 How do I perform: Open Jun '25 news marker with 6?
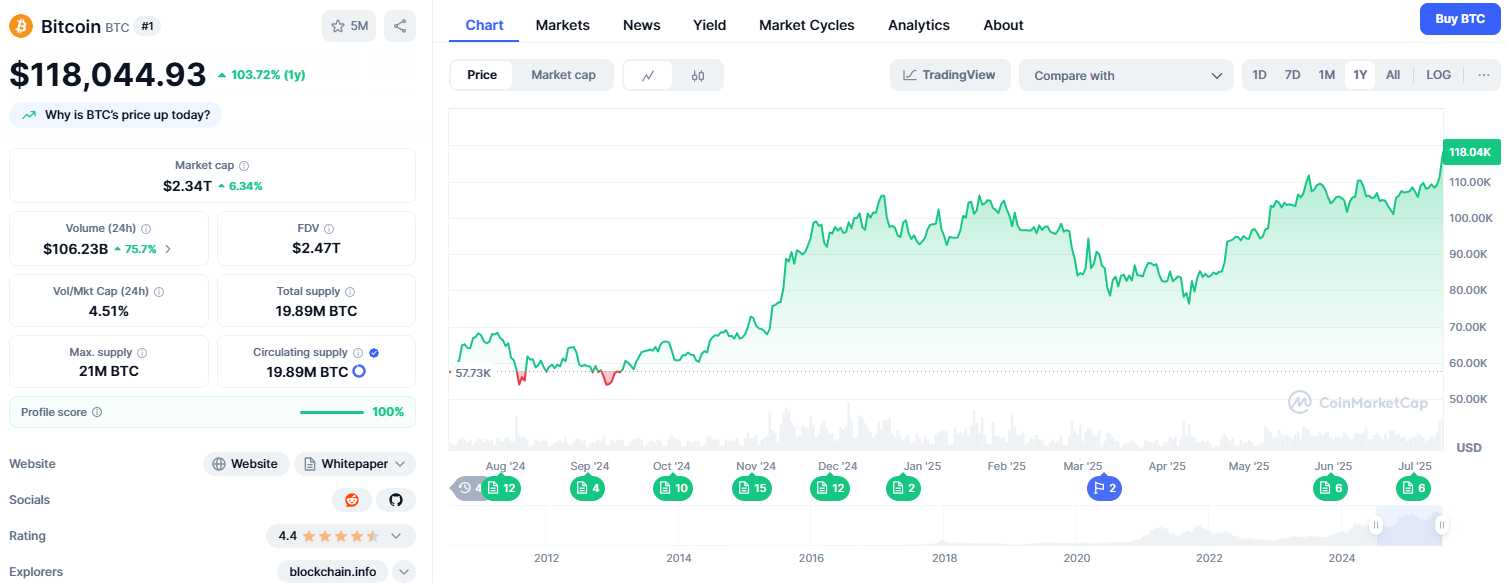tap(1330, 488)
